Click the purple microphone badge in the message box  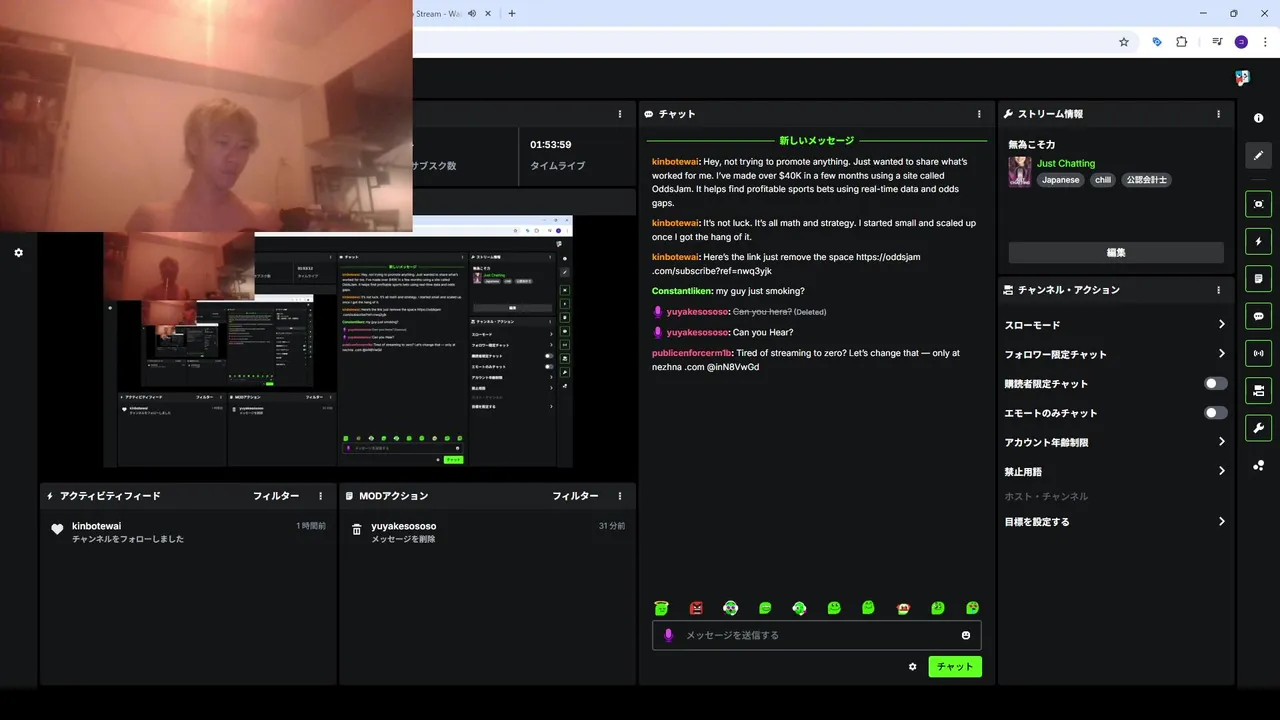click(x=669, y=635)
